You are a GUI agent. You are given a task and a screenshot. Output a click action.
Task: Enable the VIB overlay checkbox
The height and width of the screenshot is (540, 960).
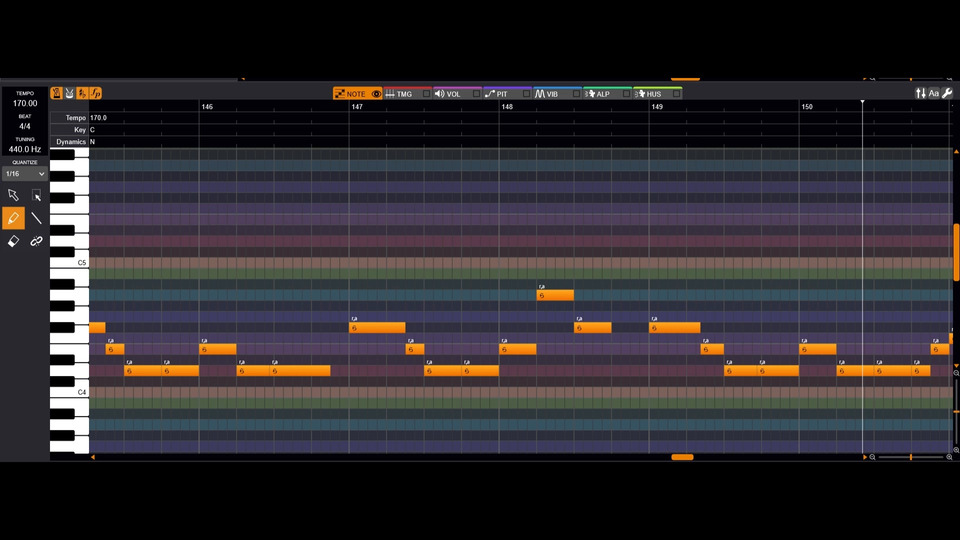pyautogui.click(x=577, y=94)
